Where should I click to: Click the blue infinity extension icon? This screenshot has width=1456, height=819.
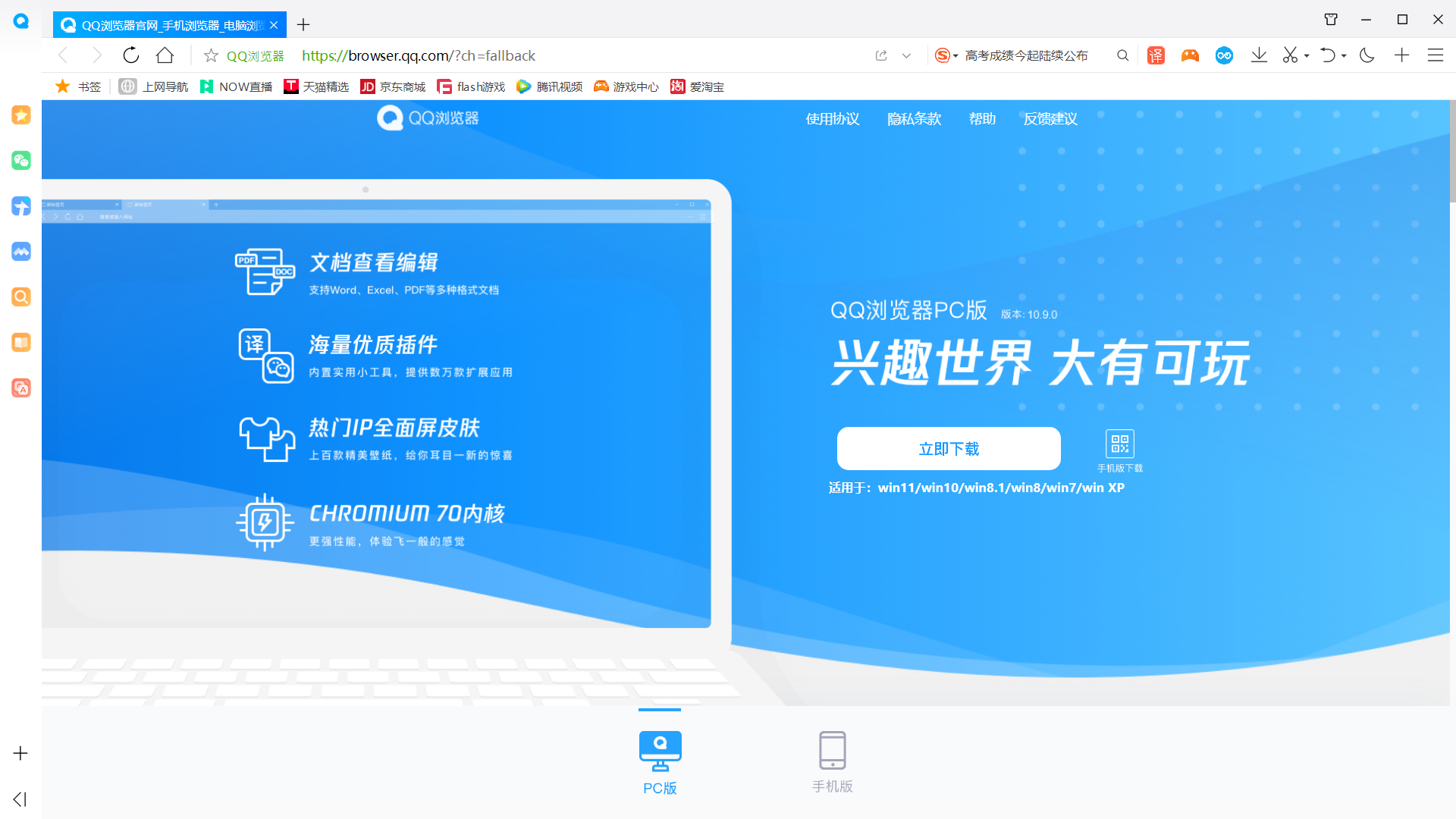tap(1224, 55)
